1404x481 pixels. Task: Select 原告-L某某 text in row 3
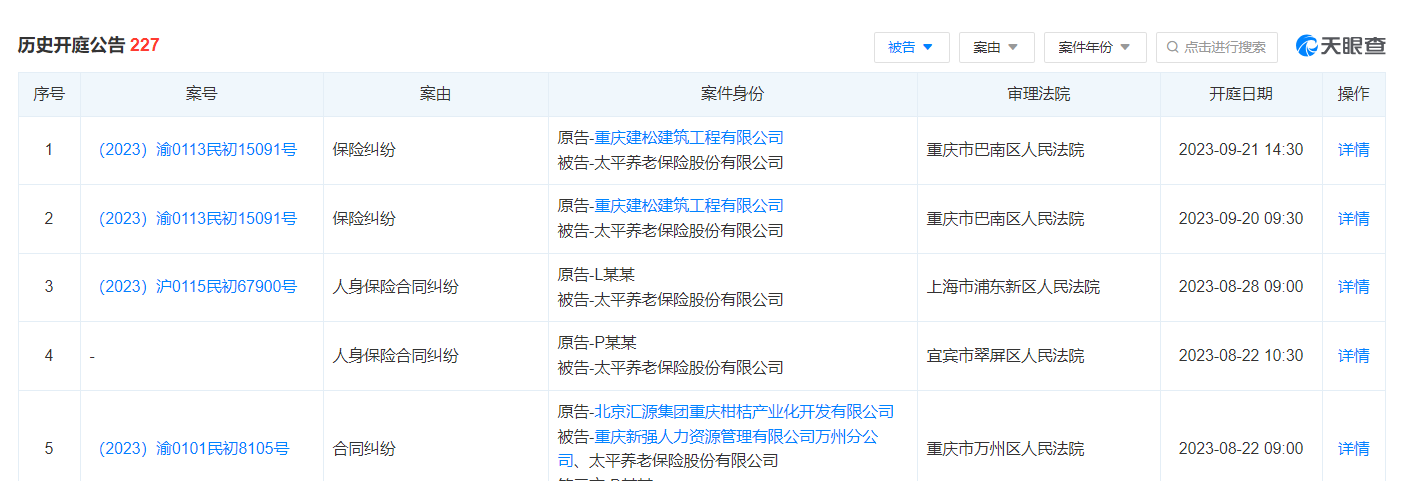point(596,275)
